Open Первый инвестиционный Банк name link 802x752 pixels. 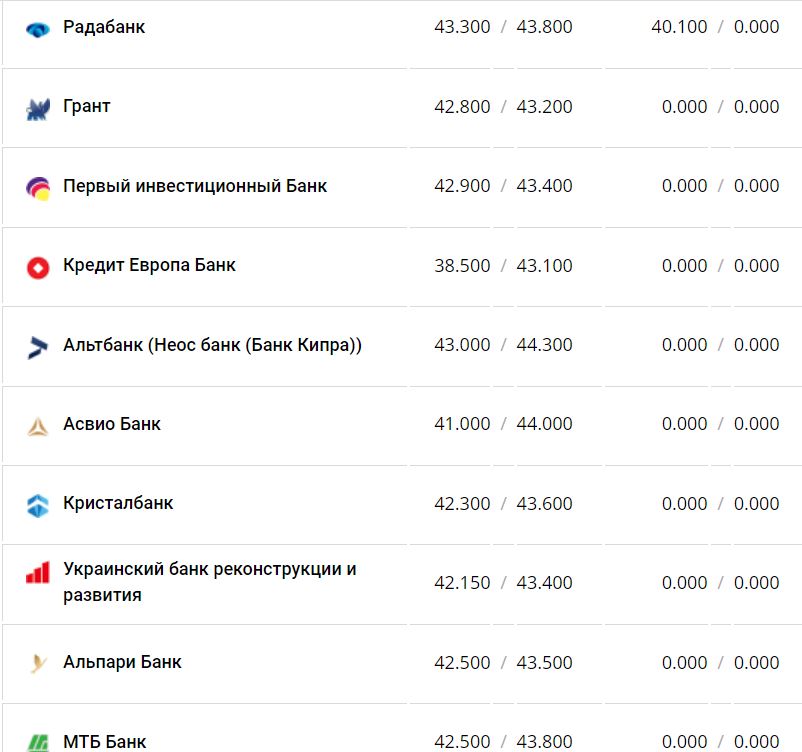coord(195,186)
